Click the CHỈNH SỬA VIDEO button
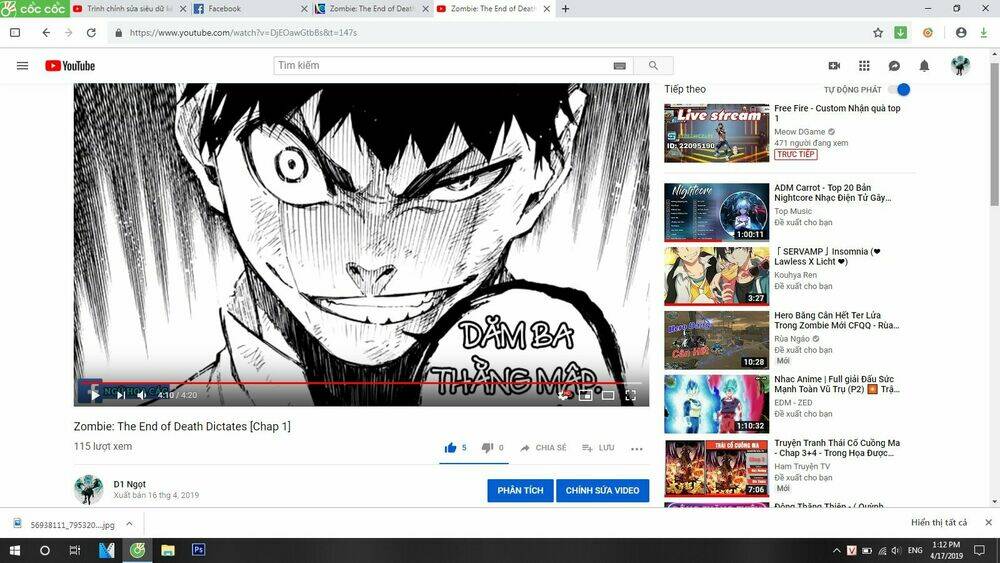 [x=602, y=491]
